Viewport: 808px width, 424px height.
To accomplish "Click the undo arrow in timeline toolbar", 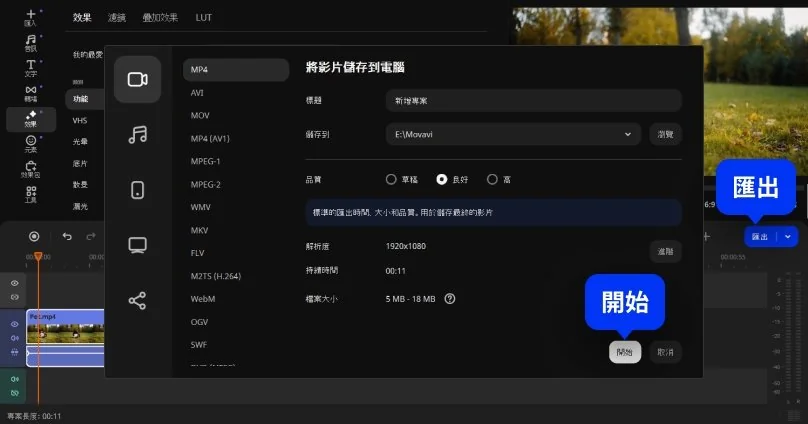I will [67, 236].
